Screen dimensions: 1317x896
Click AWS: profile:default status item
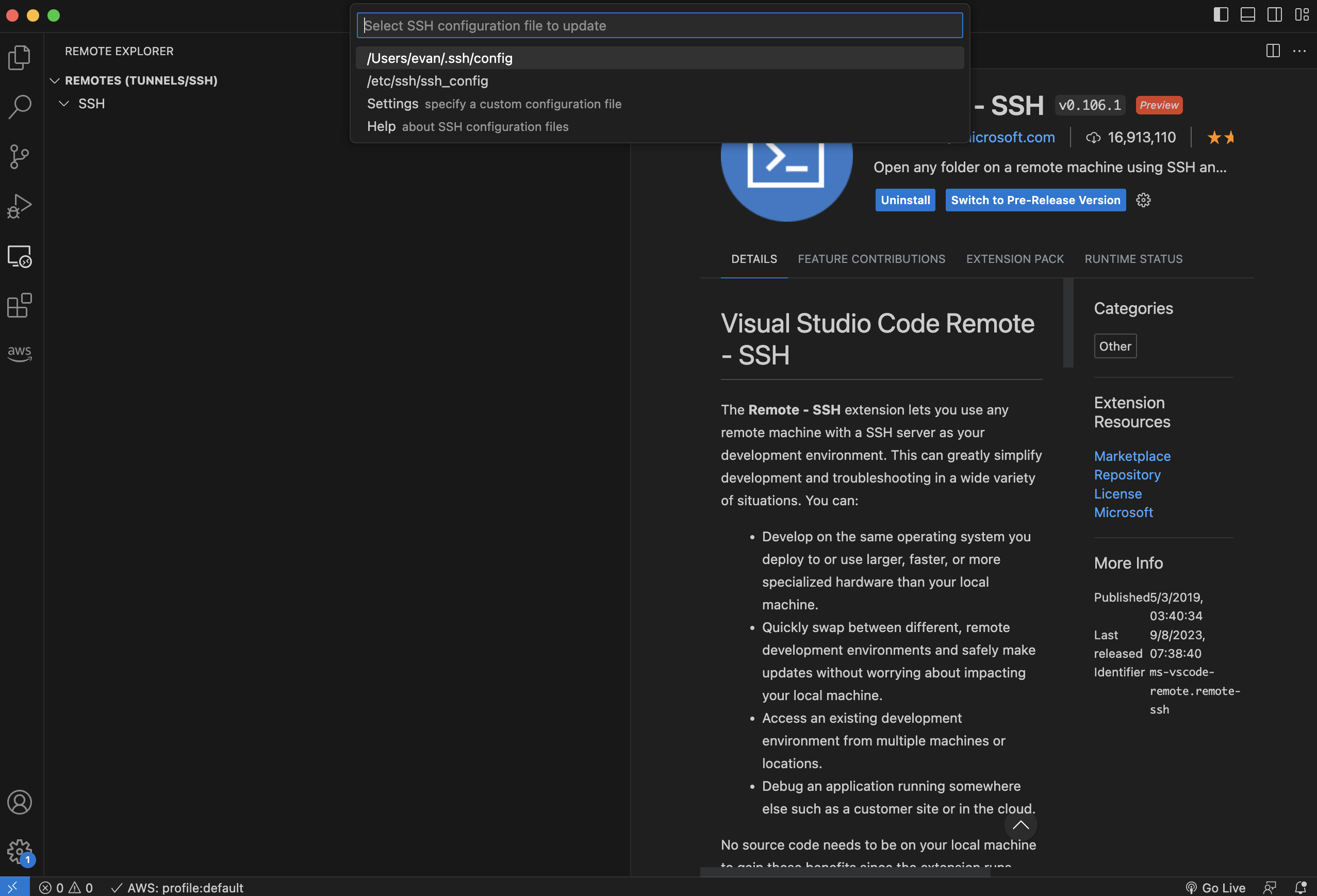click(x=177, y=888)
